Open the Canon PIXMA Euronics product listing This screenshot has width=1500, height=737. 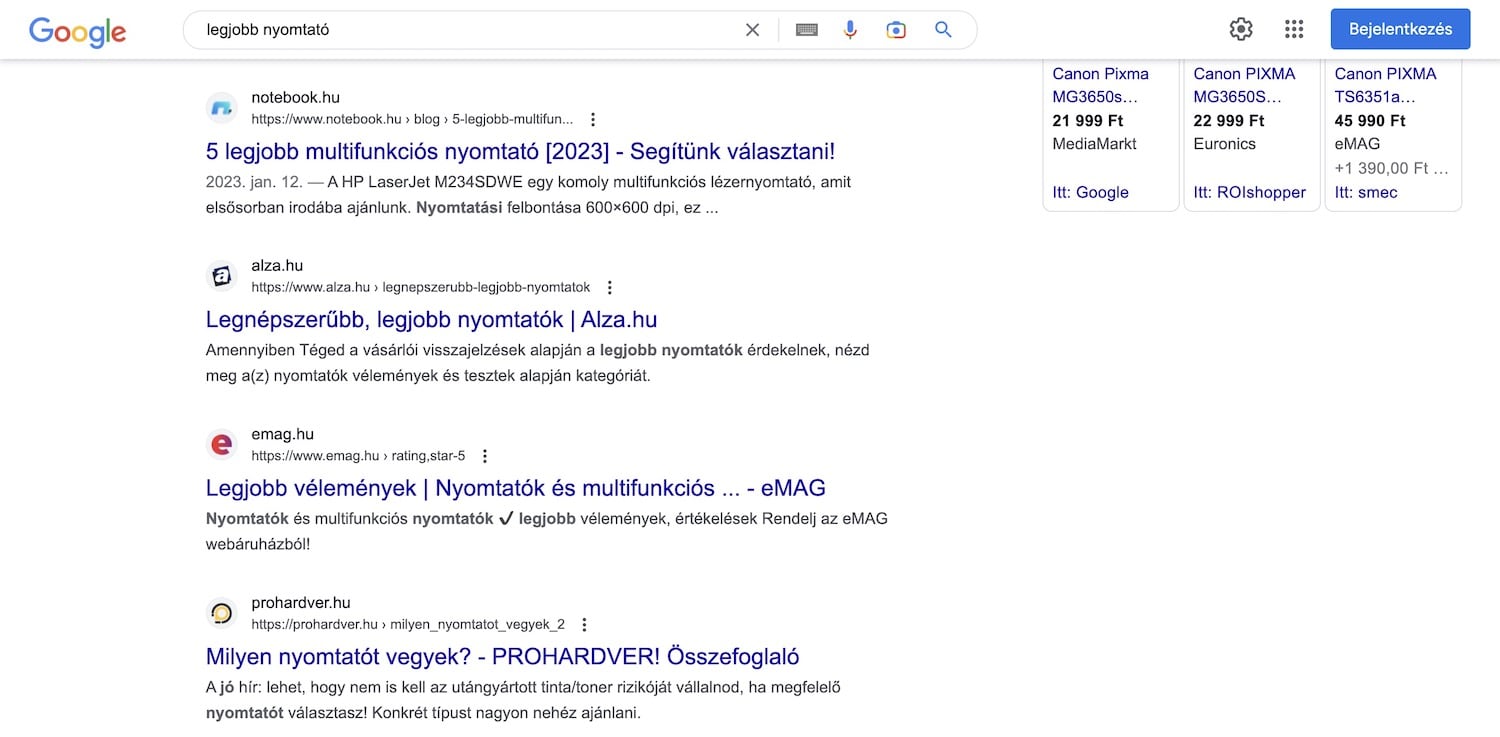(1244, 85)
